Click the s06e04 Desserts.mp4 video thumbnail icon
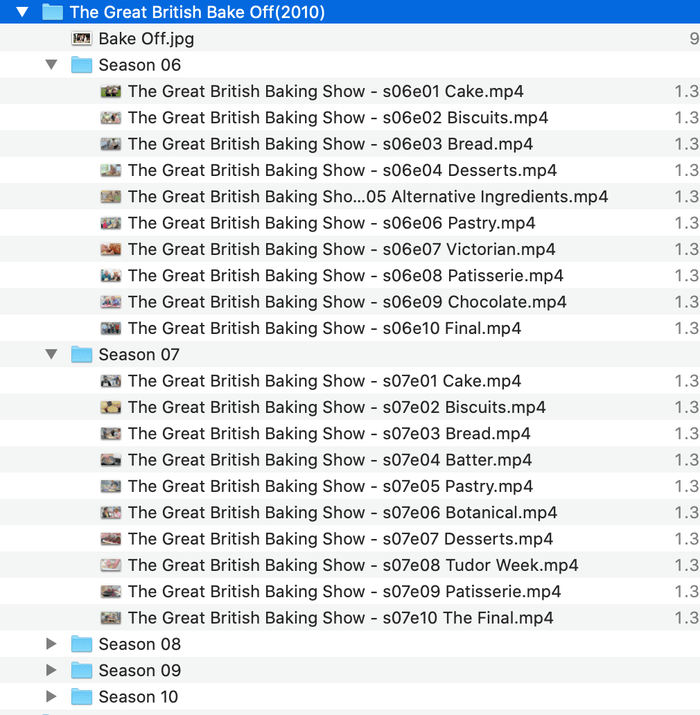The height and width of the screenshot is (715, 700). 111,171
